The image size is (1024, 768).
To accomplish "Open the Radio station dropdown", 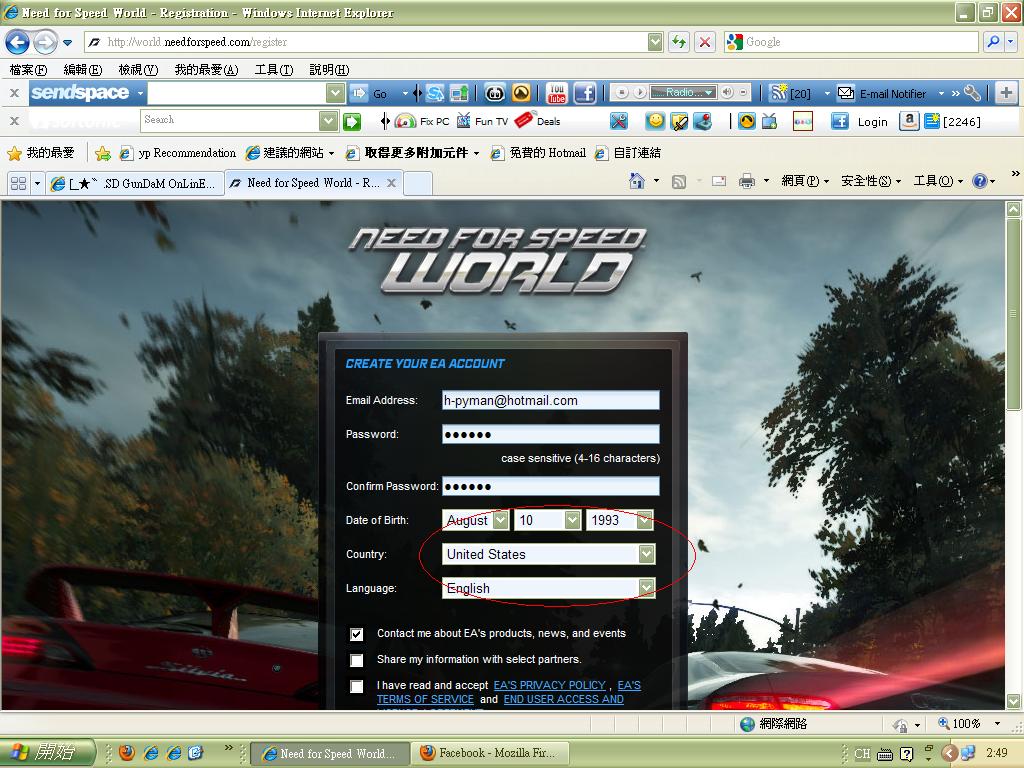I will pyautogui.click(x=709, y=93).
